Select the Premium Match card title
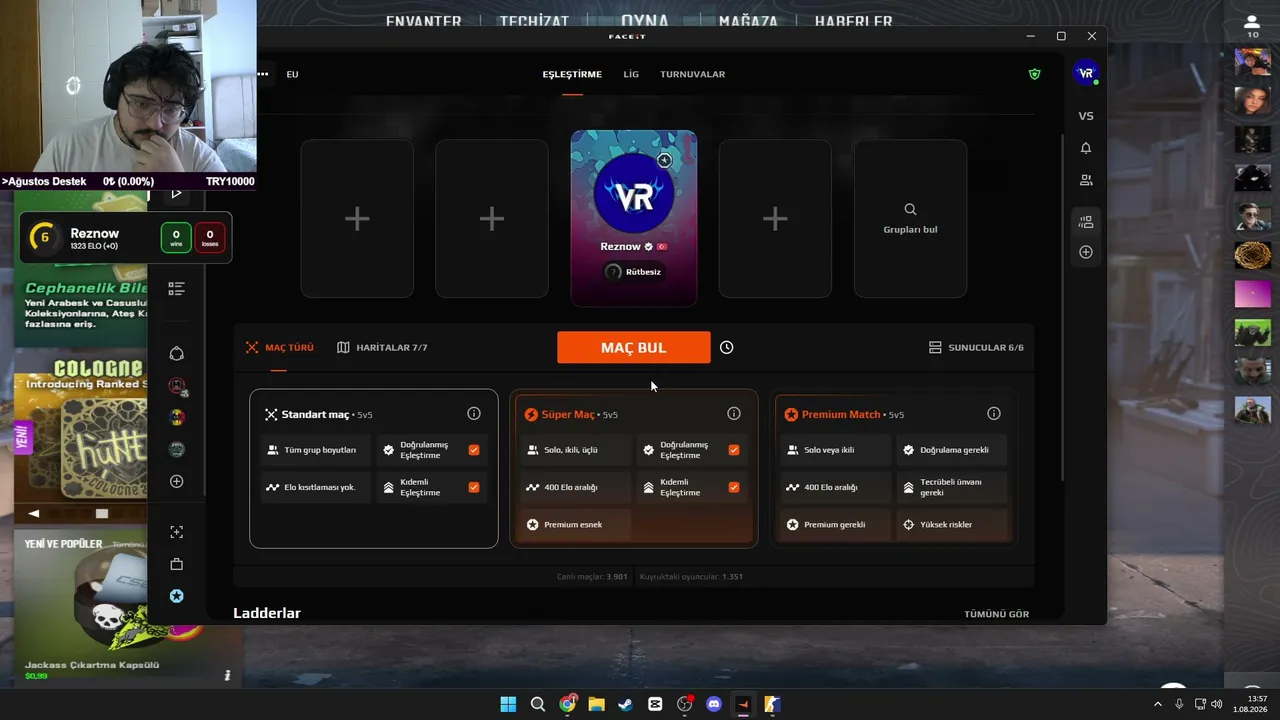 tap(841, 414)
